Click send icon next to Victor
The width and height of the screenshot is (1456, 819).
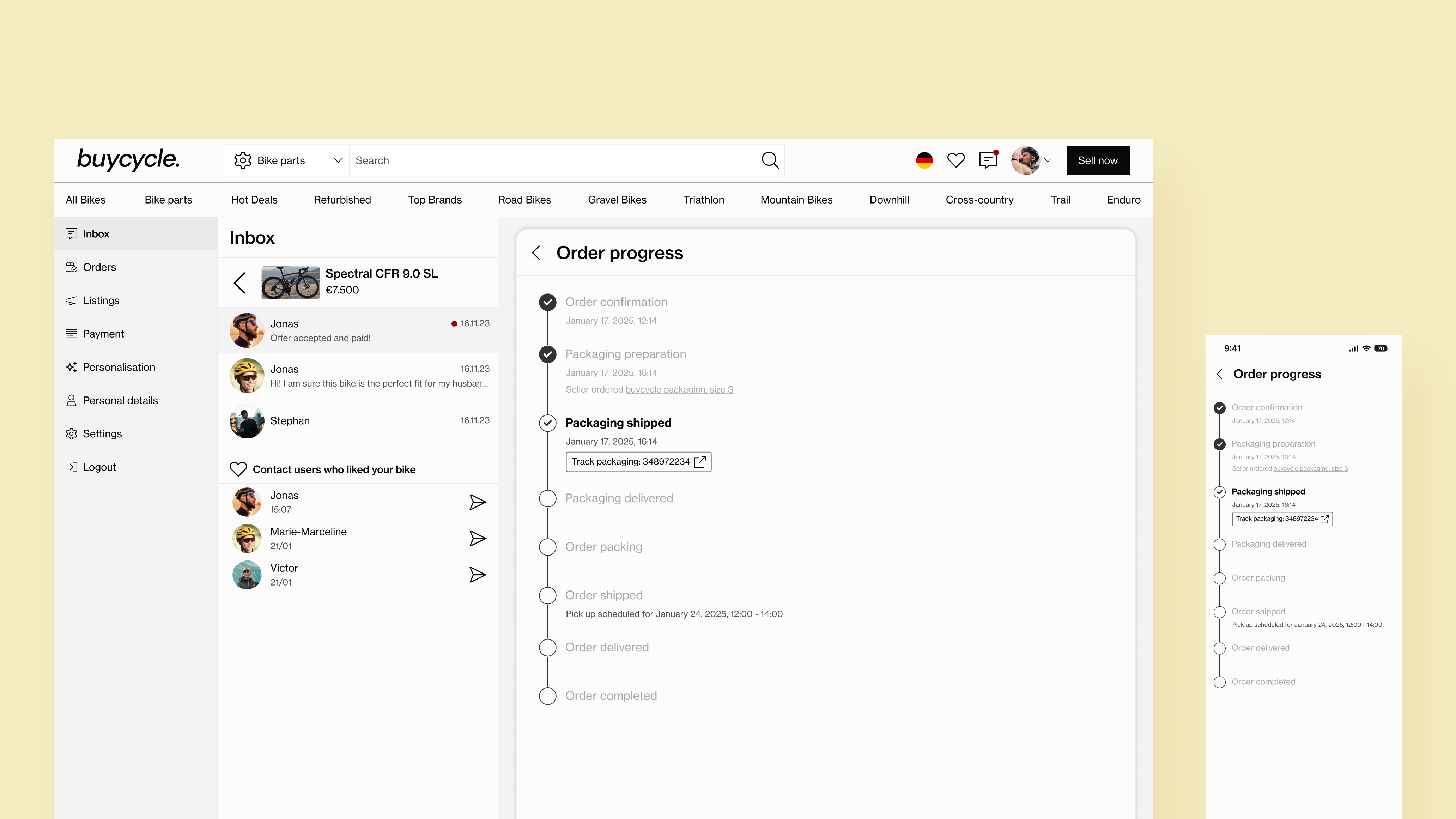(478, 575)
